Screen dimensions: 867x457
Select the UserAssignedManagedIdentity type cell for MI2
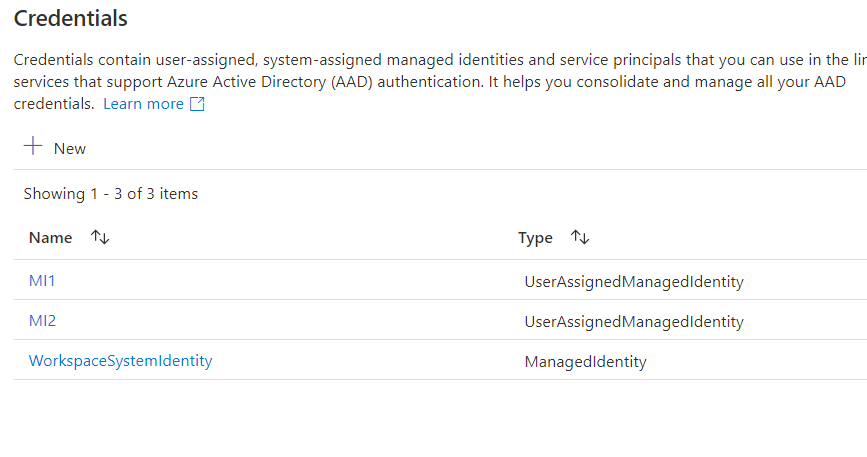click(633, 322)
